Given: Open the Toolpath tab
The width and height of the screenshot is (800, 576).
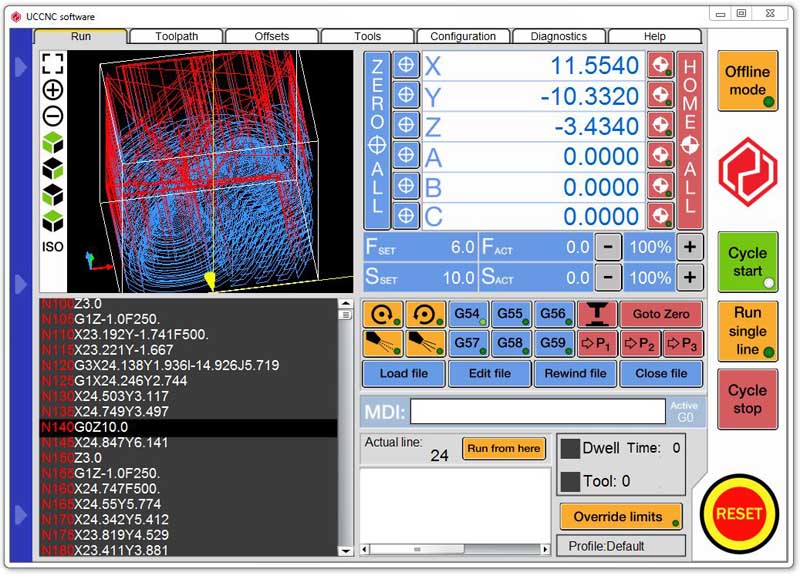Looking at the screenshot, I should pyautogui.click(x=177, y=36).
